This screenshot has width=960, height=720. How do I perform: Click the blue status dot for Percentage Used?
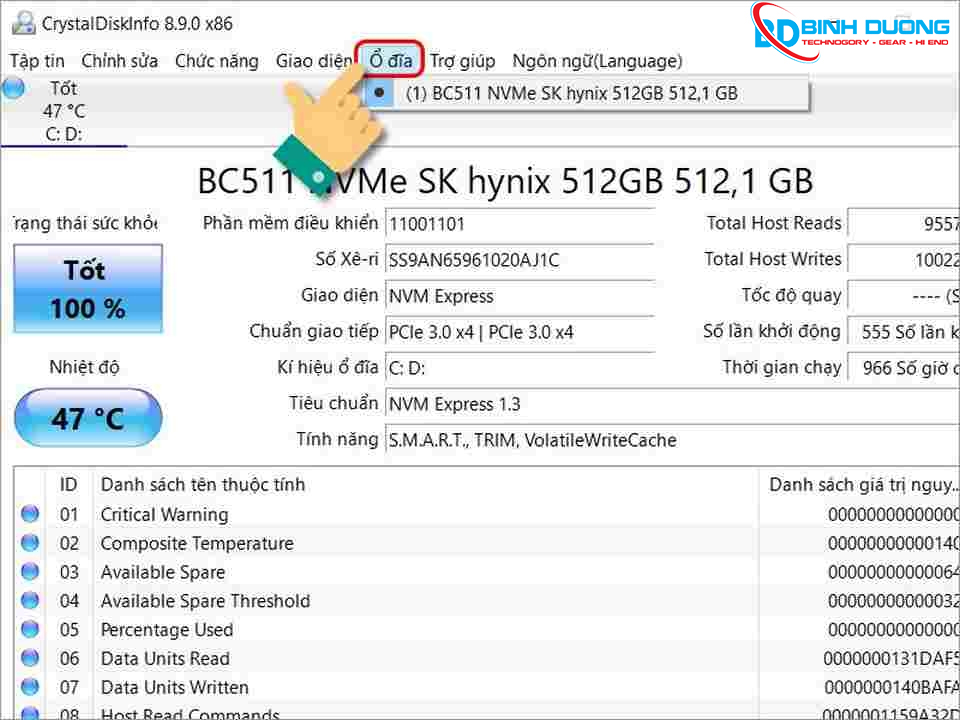(29, 629)
